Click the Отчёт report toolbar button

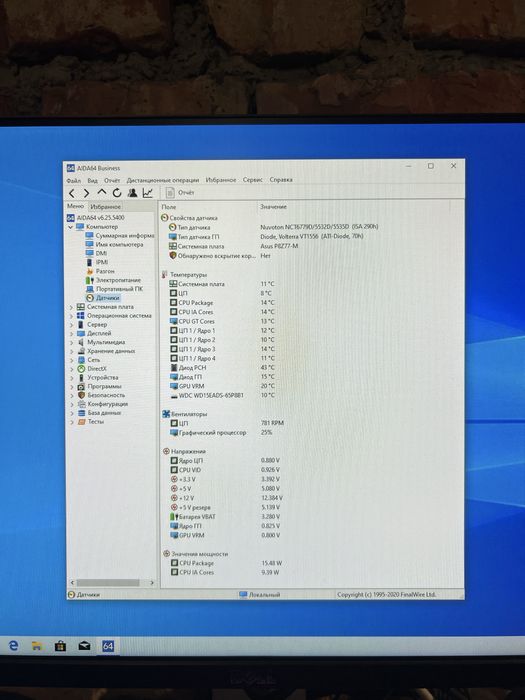[180, 192]
